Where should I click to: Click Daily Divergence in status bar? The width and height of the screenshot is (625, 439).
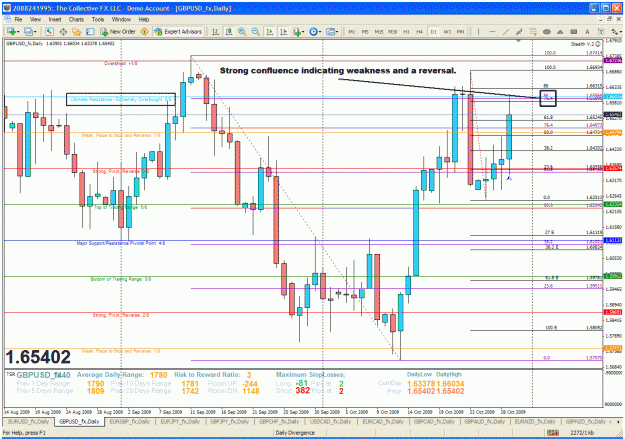click(x=295, y=433)
